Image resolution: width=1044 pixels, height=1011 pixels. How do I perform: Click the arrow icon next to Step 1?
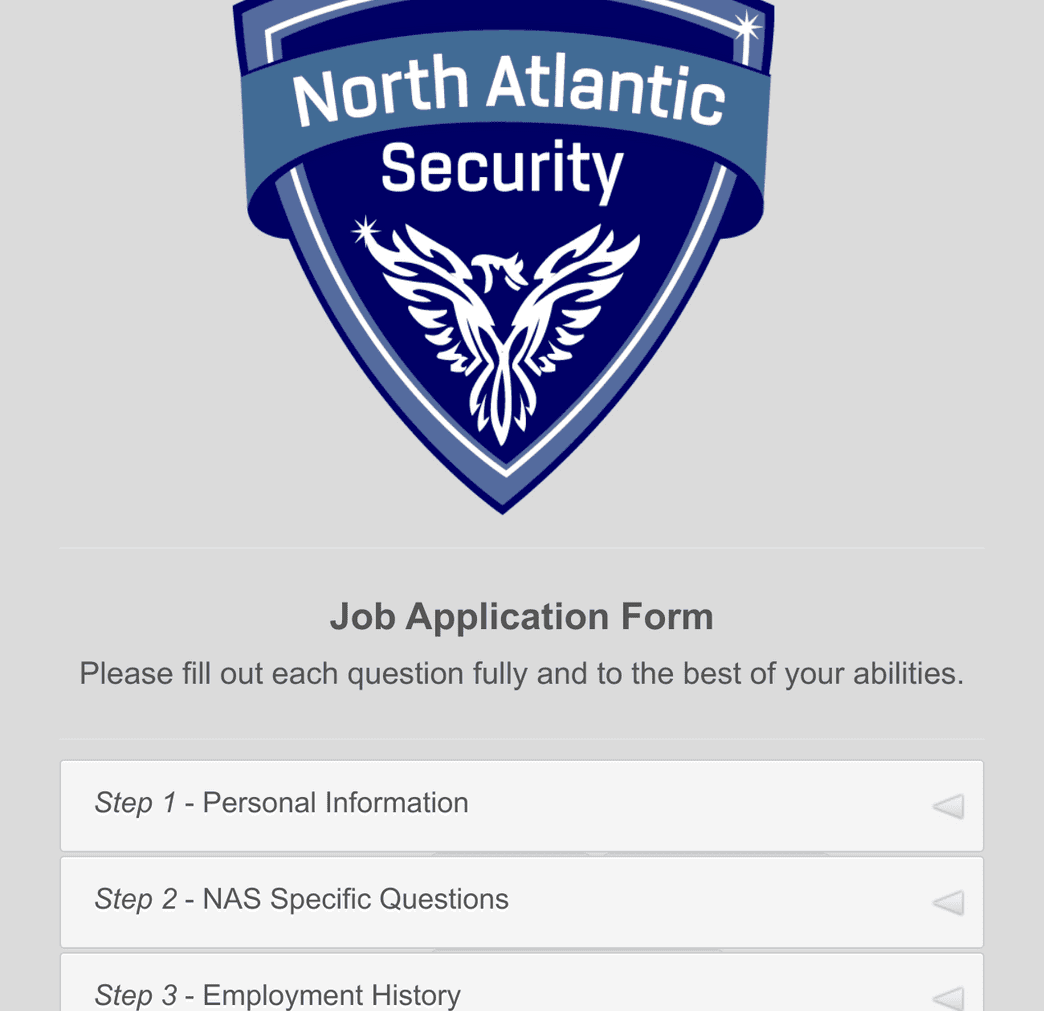pos(947,805)
